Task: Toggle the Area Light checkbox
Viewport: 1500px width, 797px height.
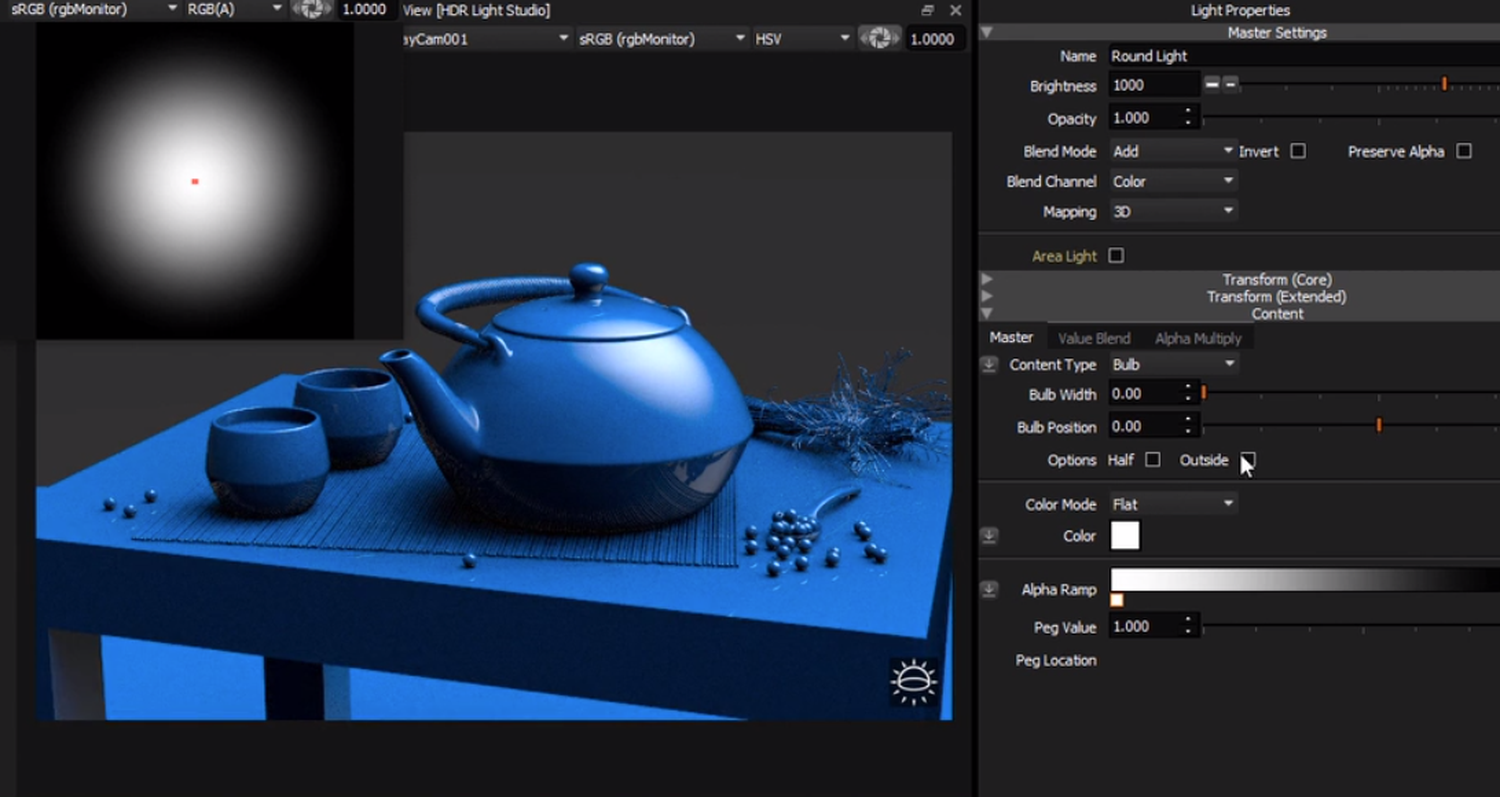Action: click(x=1116, y=255)
